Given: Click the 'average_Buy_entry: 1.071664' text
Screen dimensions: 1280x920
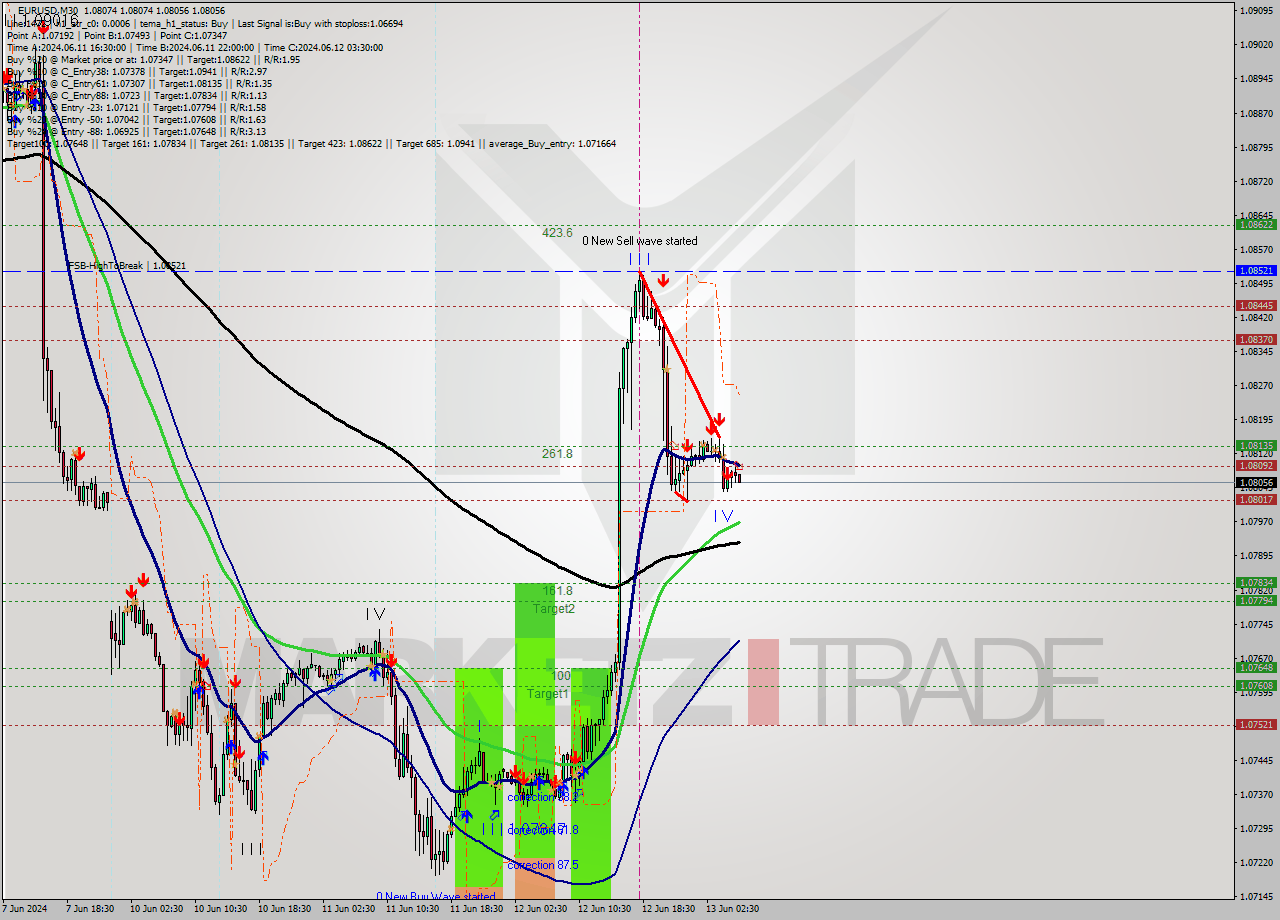Looking at the screenshot, I should point(552,144).
